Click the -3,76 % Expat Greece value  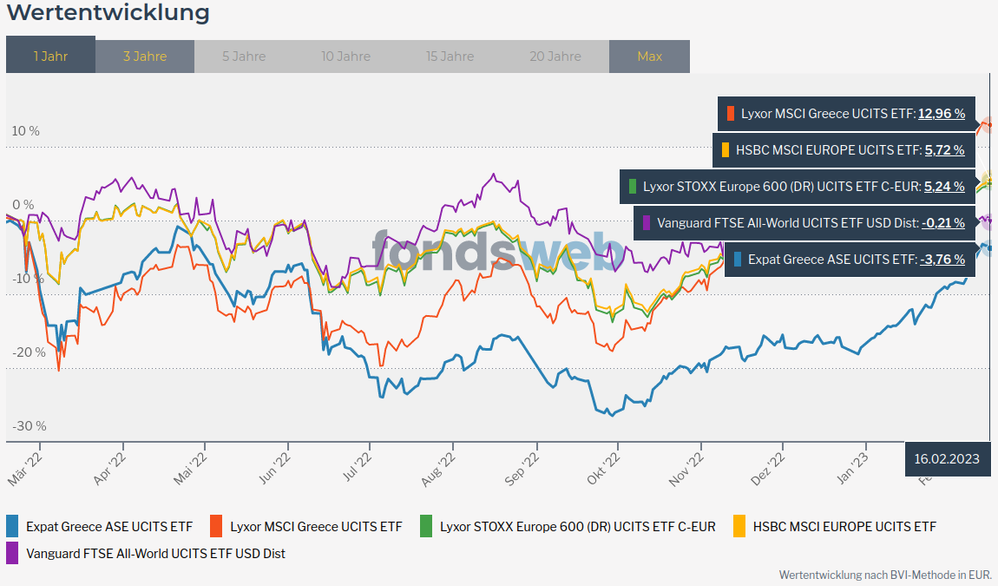pyautogui.click(x=942, y=259)
